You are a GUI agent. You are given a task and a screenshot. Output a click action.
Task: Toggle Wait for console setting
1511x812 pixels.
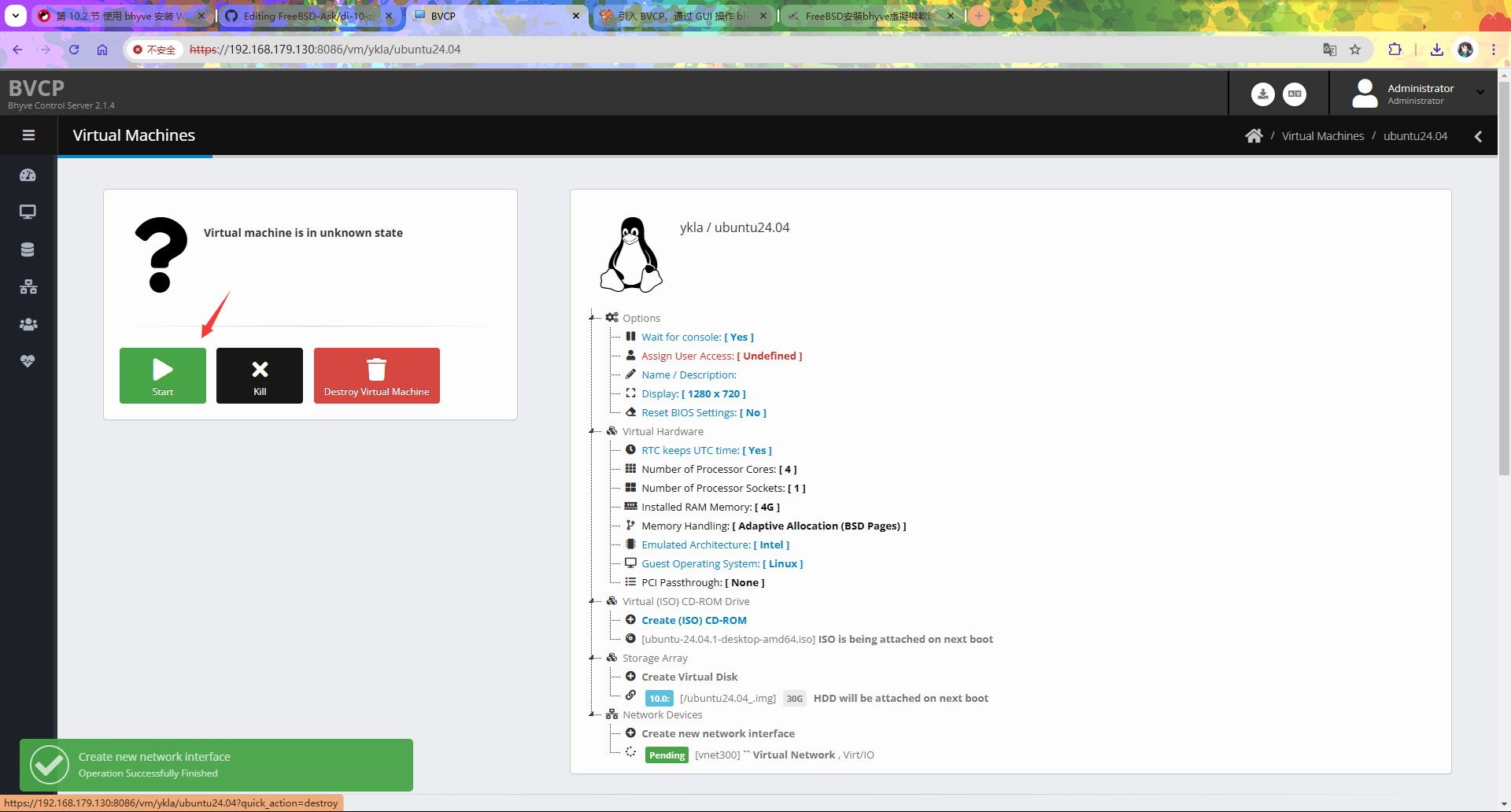[697, 337]
